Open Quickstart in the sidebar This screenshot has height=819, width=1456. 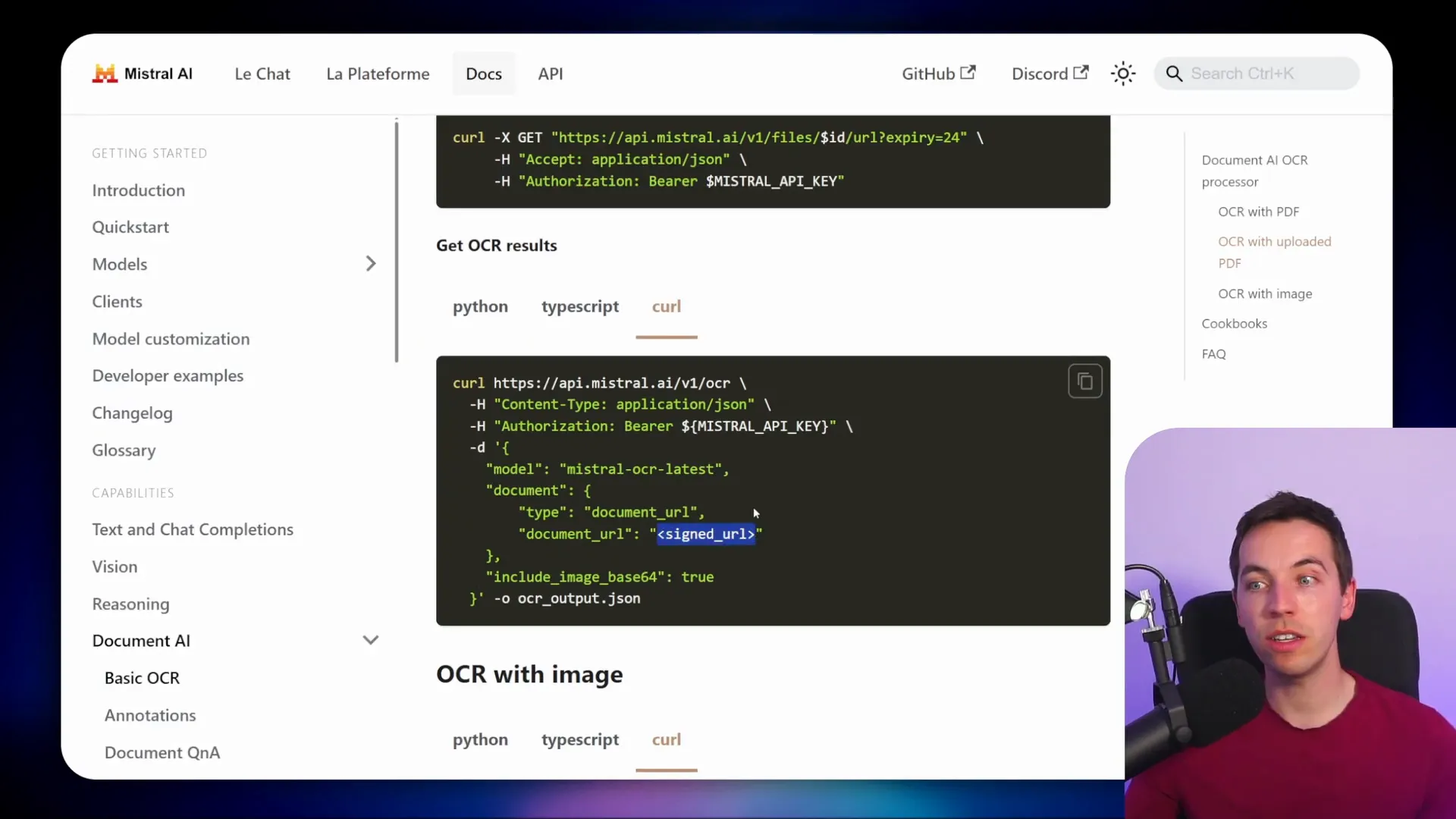pyautogui.click(x=130, y=227)
